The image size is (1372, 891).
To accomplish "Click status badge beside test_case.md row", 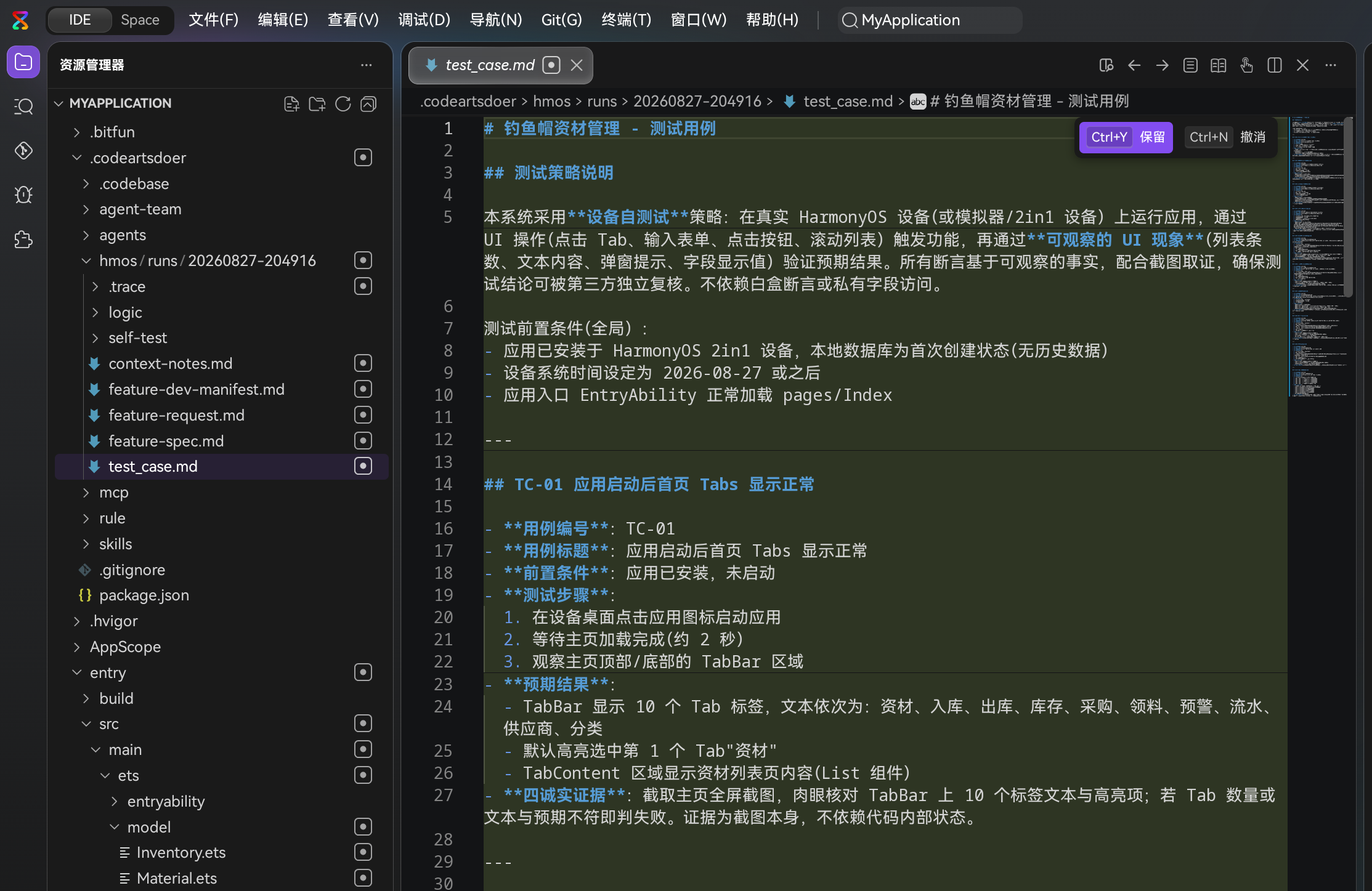I will (x=363, y=466).
